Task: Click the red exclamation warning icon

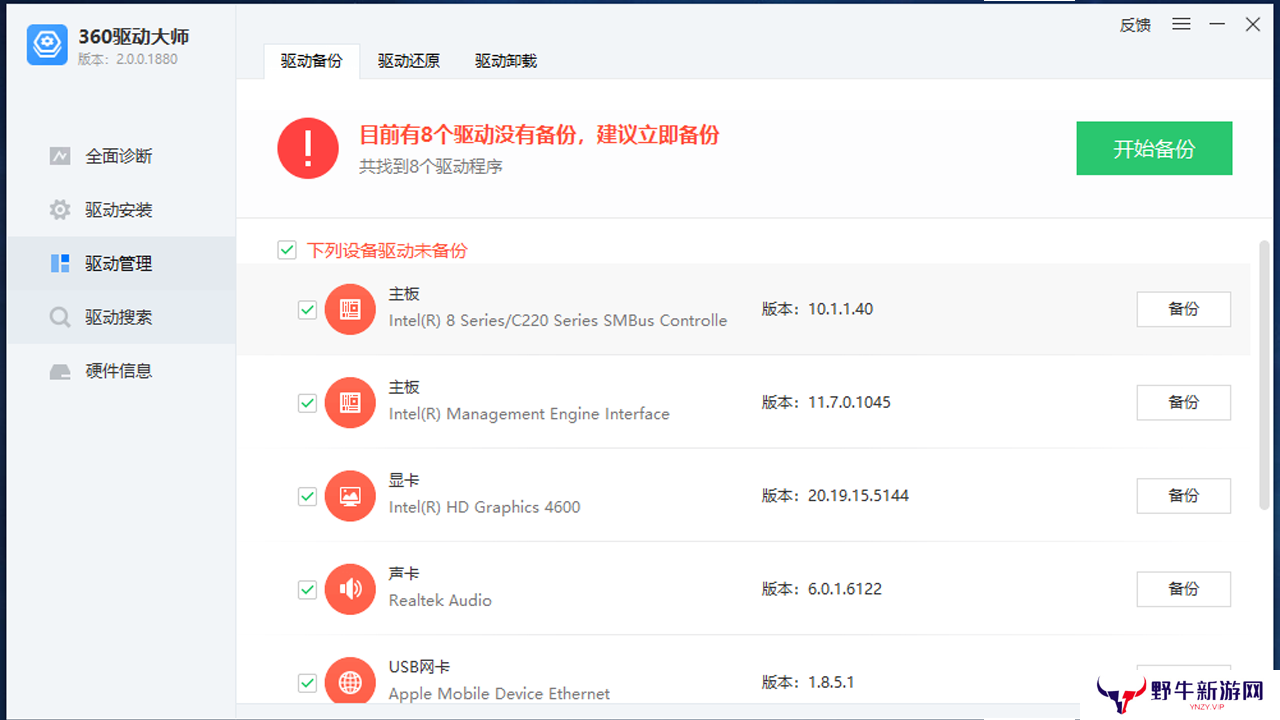Action: click(308, 149)
